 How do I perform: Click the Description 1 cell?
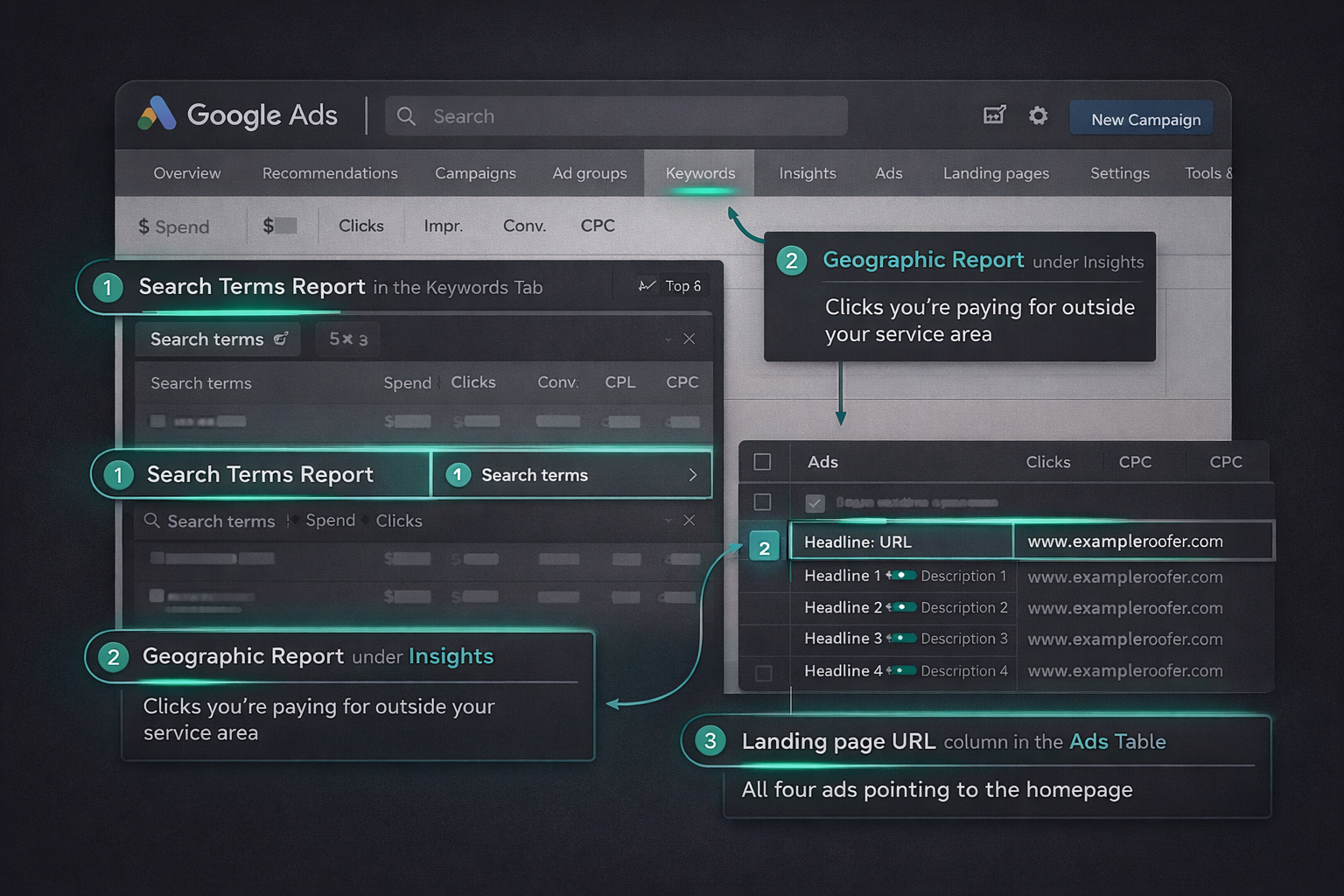click(963, 576)
